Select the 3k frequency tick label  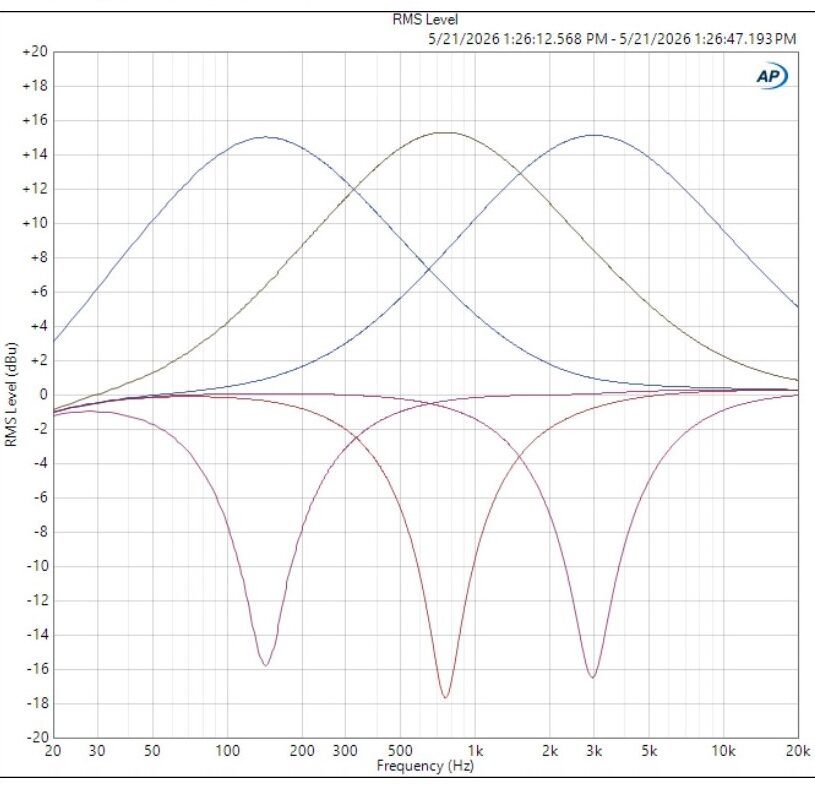click(594, 751)
